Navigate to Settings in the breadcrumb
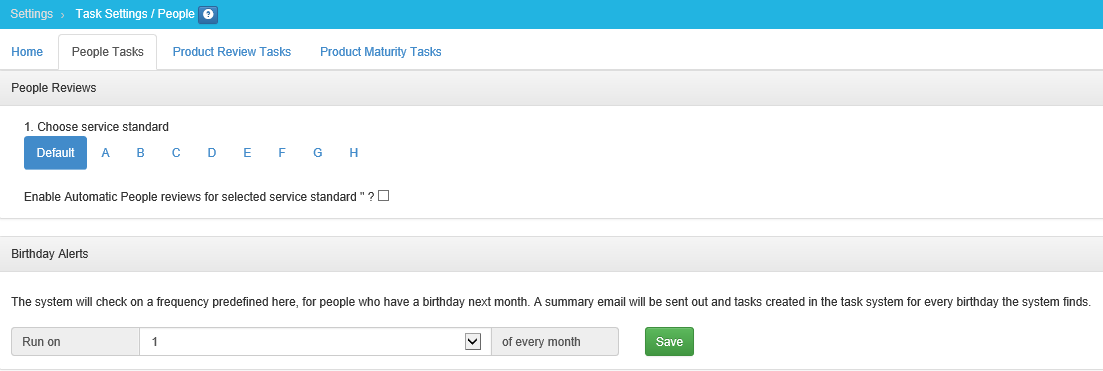 pos(32,13)
